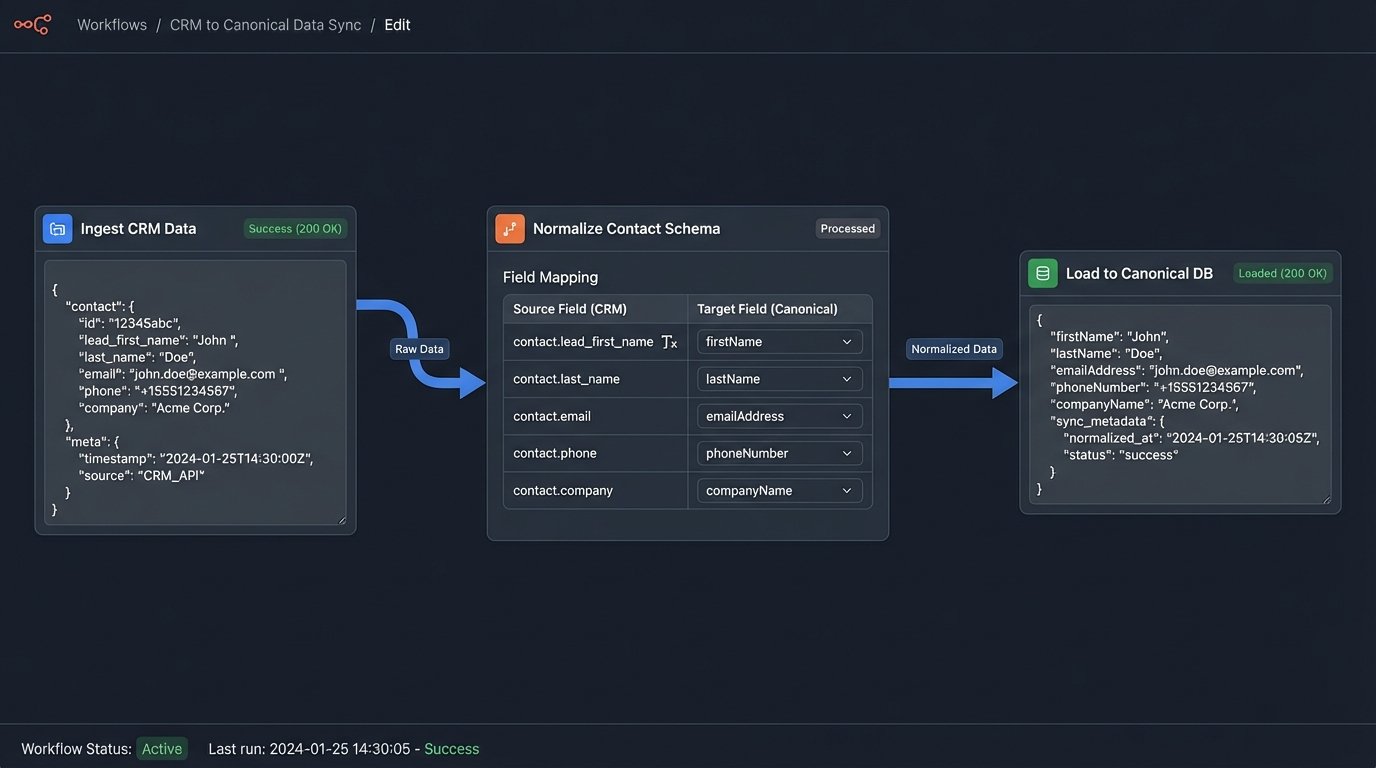Expand the companyName target field dropdown
The height and width of the screenshot is (768, 1376).
[x=779, y=491]
